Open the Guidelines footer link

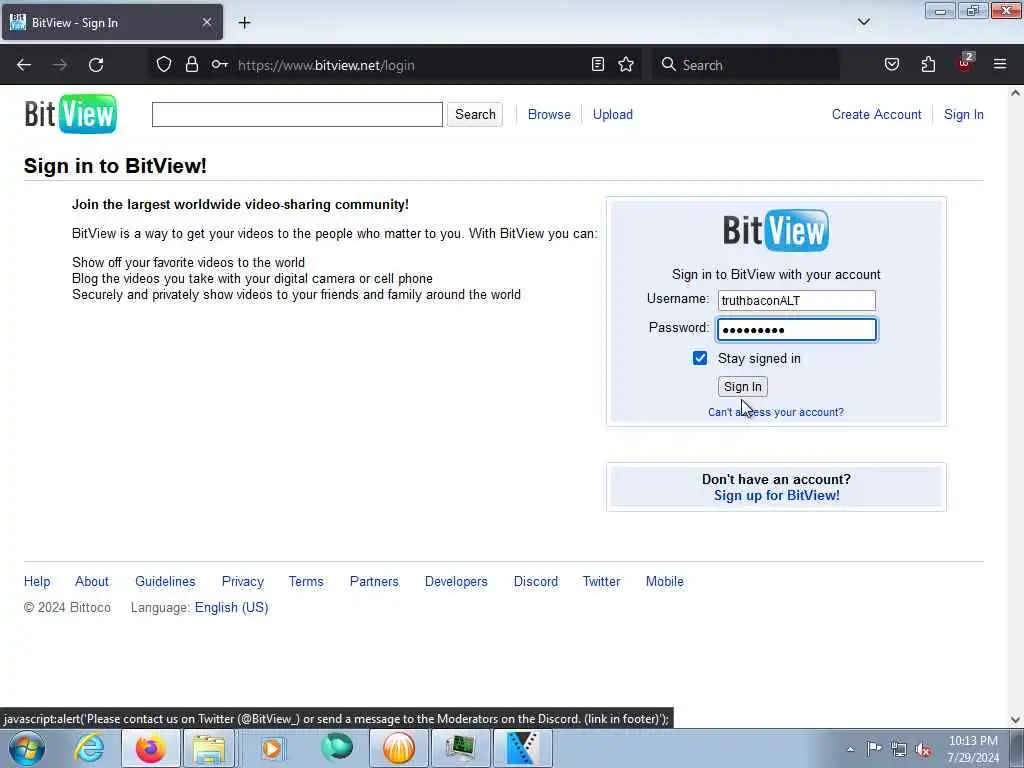(165, 581)
